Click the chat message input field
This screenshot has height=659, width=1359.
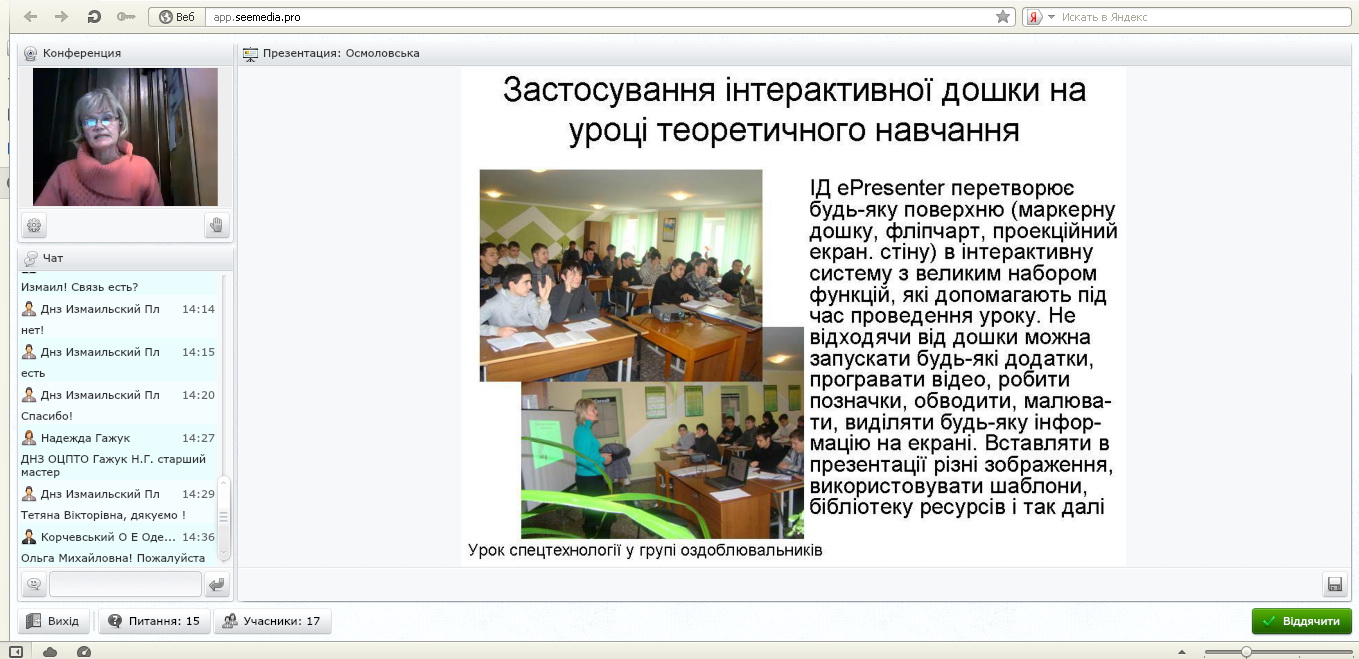(x=125, y=584)
